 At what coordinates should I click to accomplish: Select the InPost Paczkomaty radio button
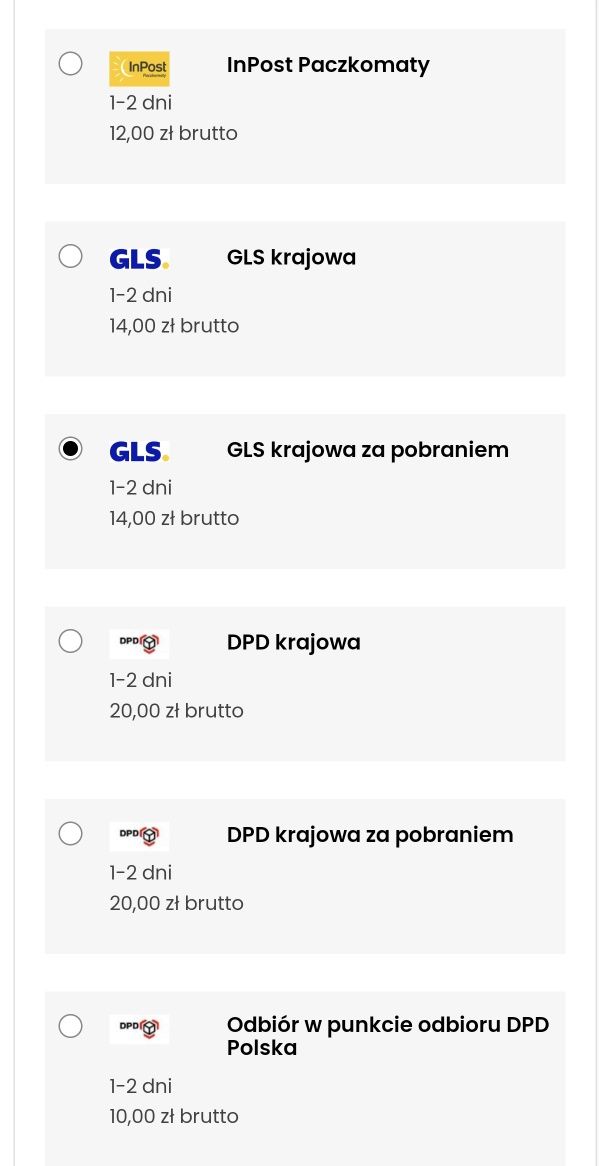click(71, 63)
